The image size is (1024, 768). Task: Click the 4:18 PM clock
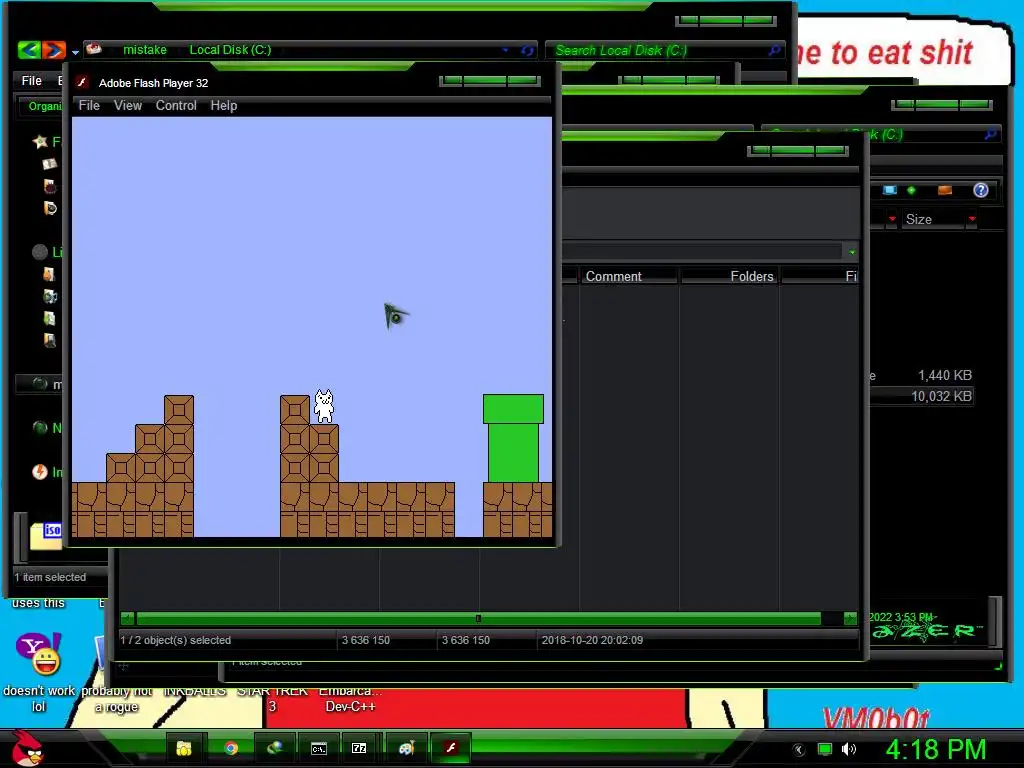point(935,749)
